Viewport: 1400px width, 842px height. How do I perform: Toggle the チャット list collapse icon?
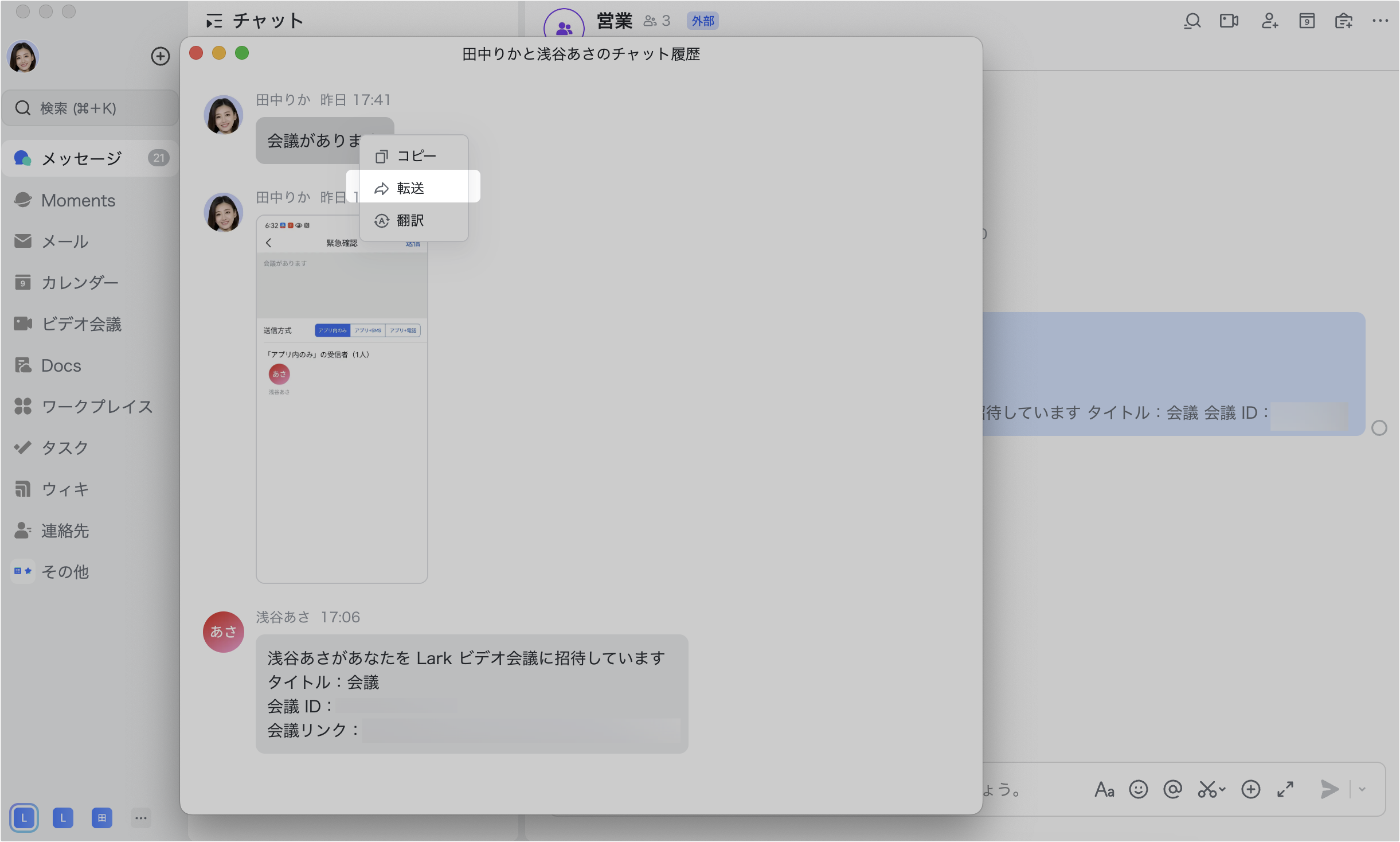[214, 21]
